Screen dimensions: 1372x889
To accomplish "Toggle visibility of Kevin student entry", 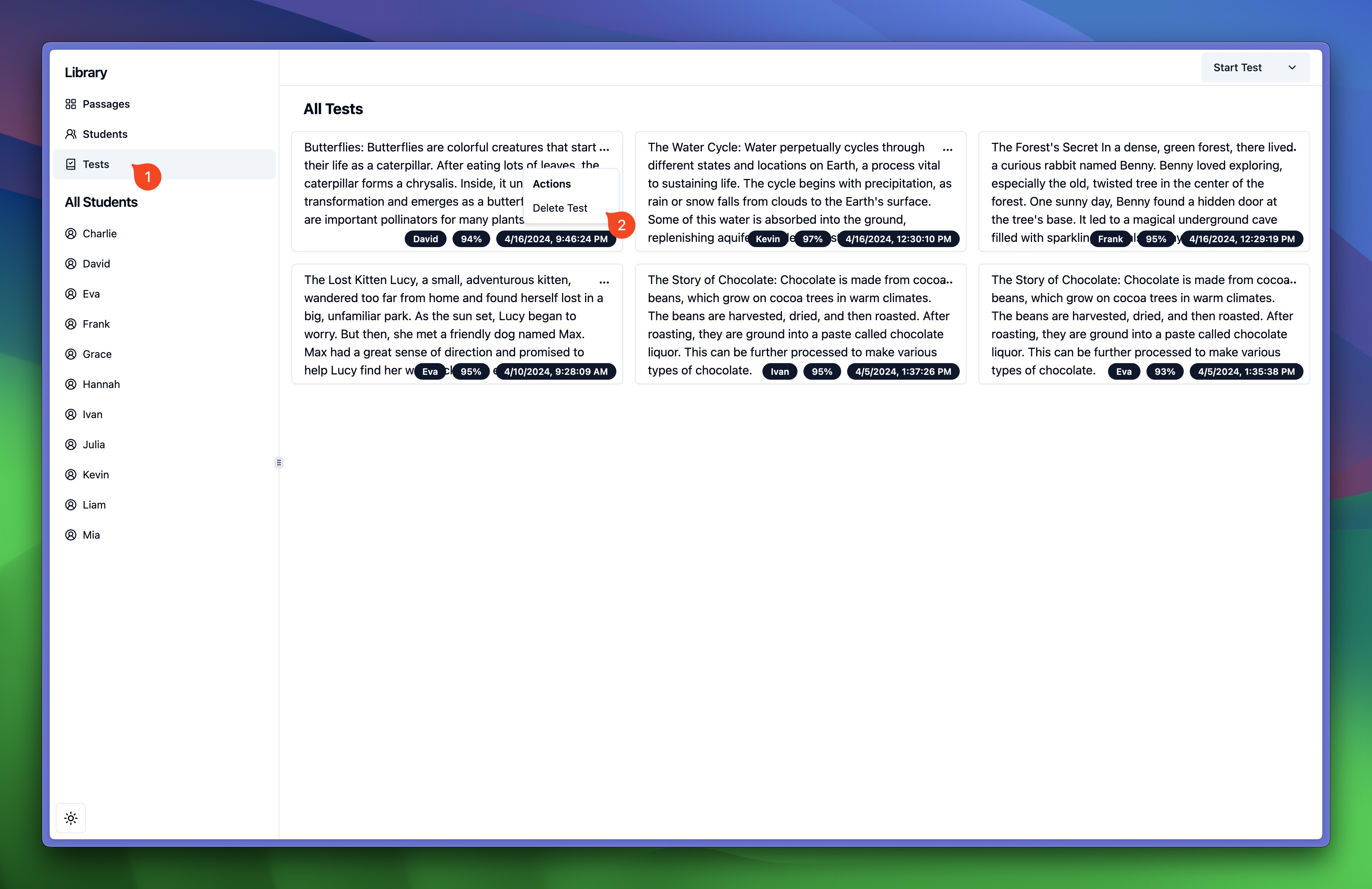I will (x=71, y=474).
